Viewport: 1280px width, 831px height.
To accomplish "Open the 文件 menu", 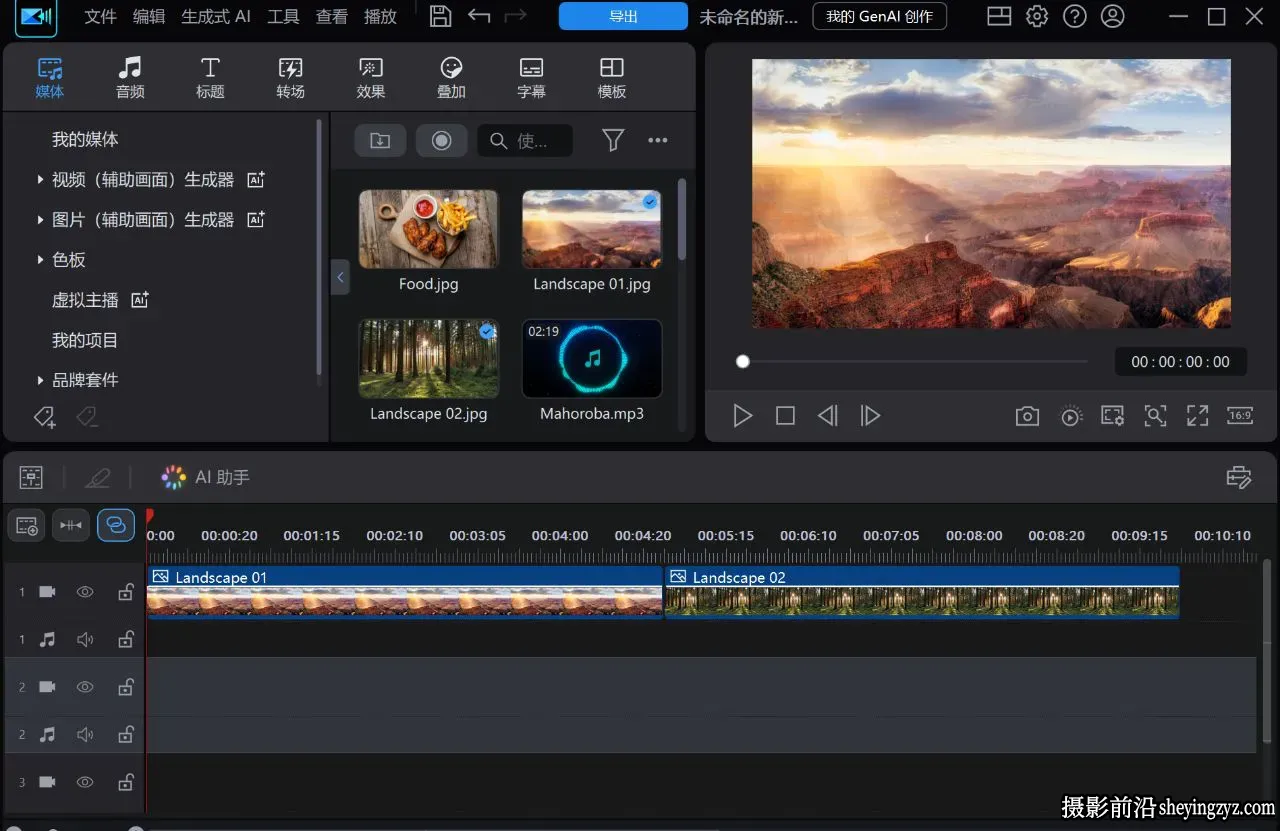I will tap(100, 16).
